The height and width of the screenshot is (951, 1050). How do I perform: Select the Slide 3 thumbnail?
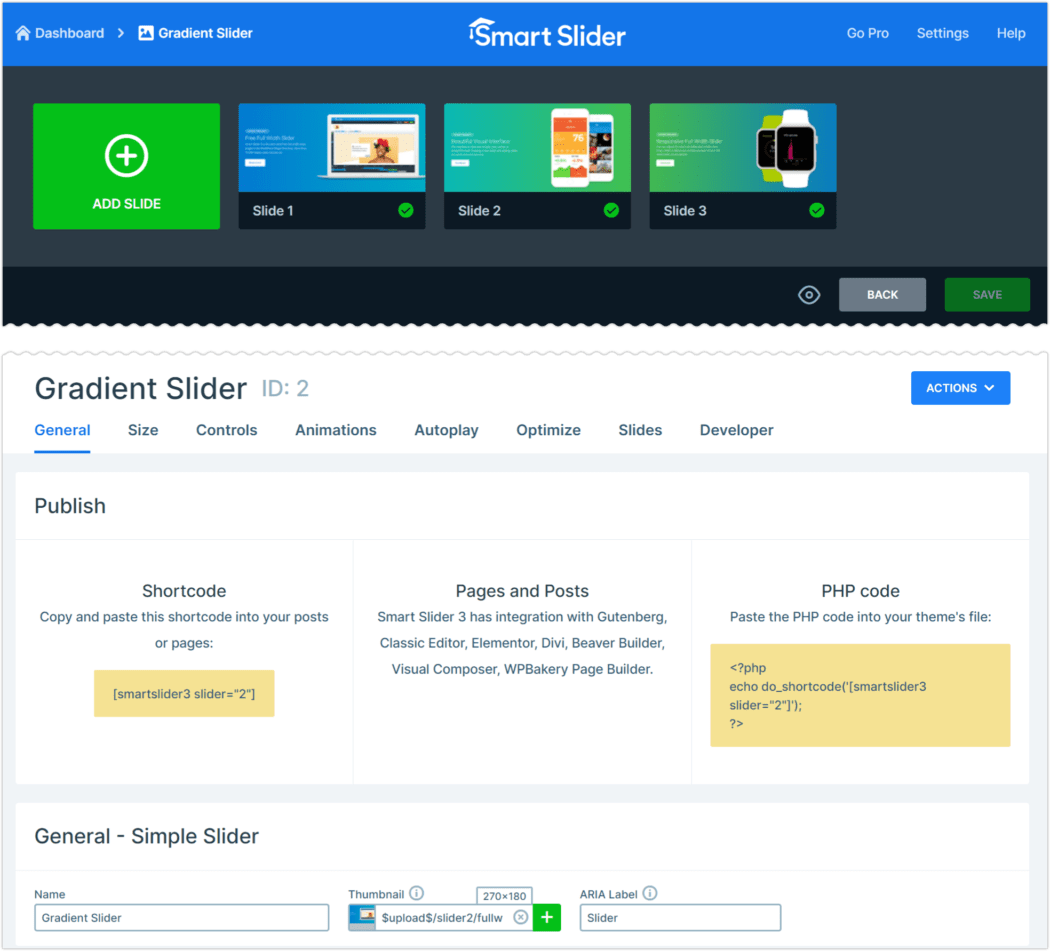(743, 147)
